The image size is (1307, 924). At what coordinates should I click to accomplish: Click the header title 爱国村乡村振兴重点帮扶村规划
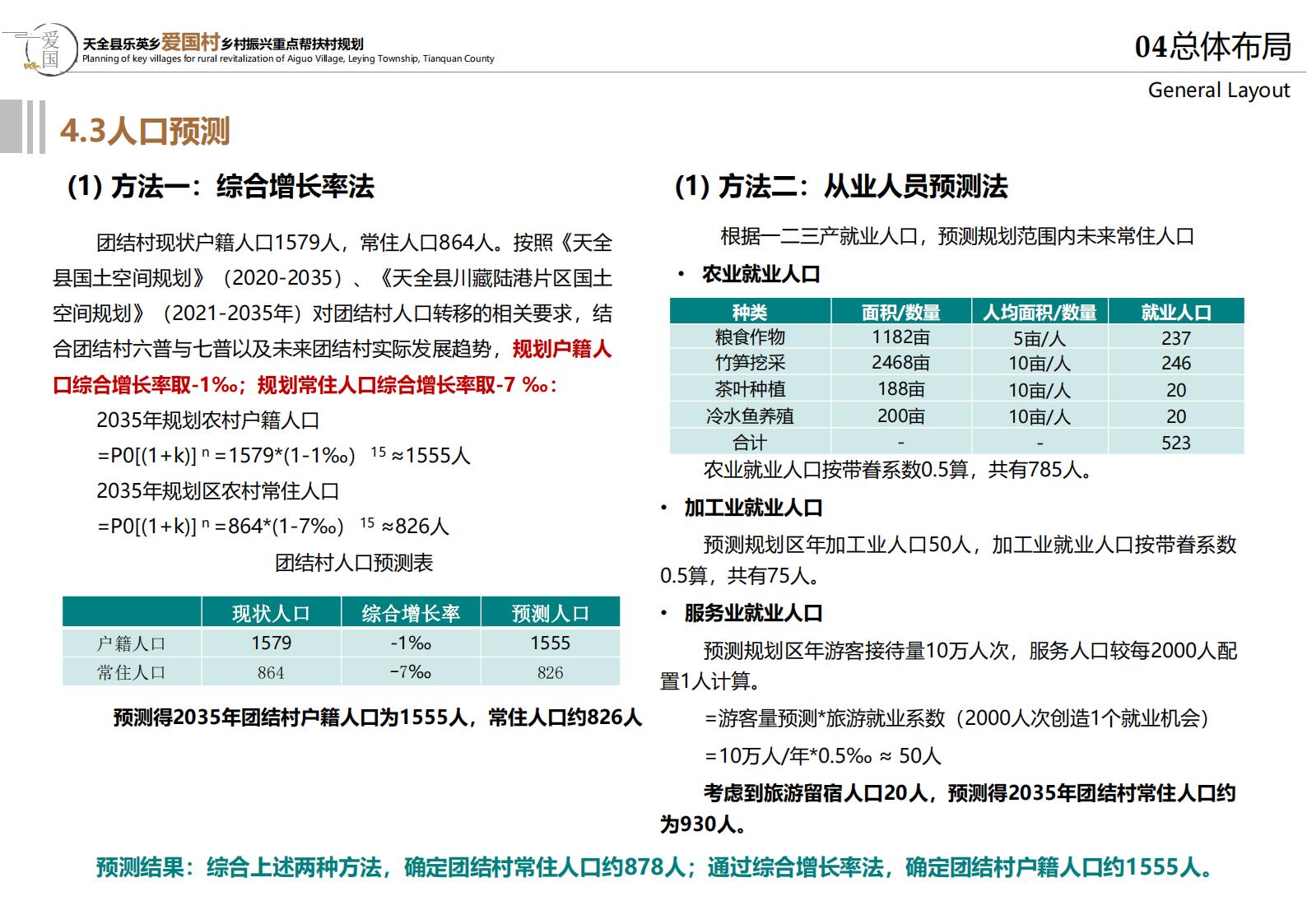tap(262, 43)
